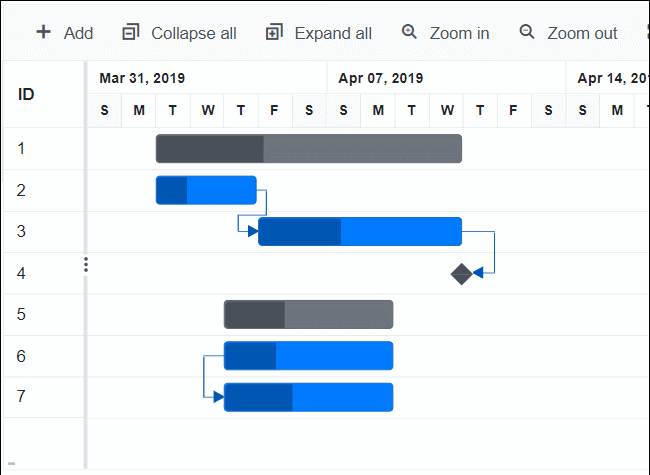Click the blue taskbar in row 7
Viewport: 650px width, 475px height.
click(308, 397)
